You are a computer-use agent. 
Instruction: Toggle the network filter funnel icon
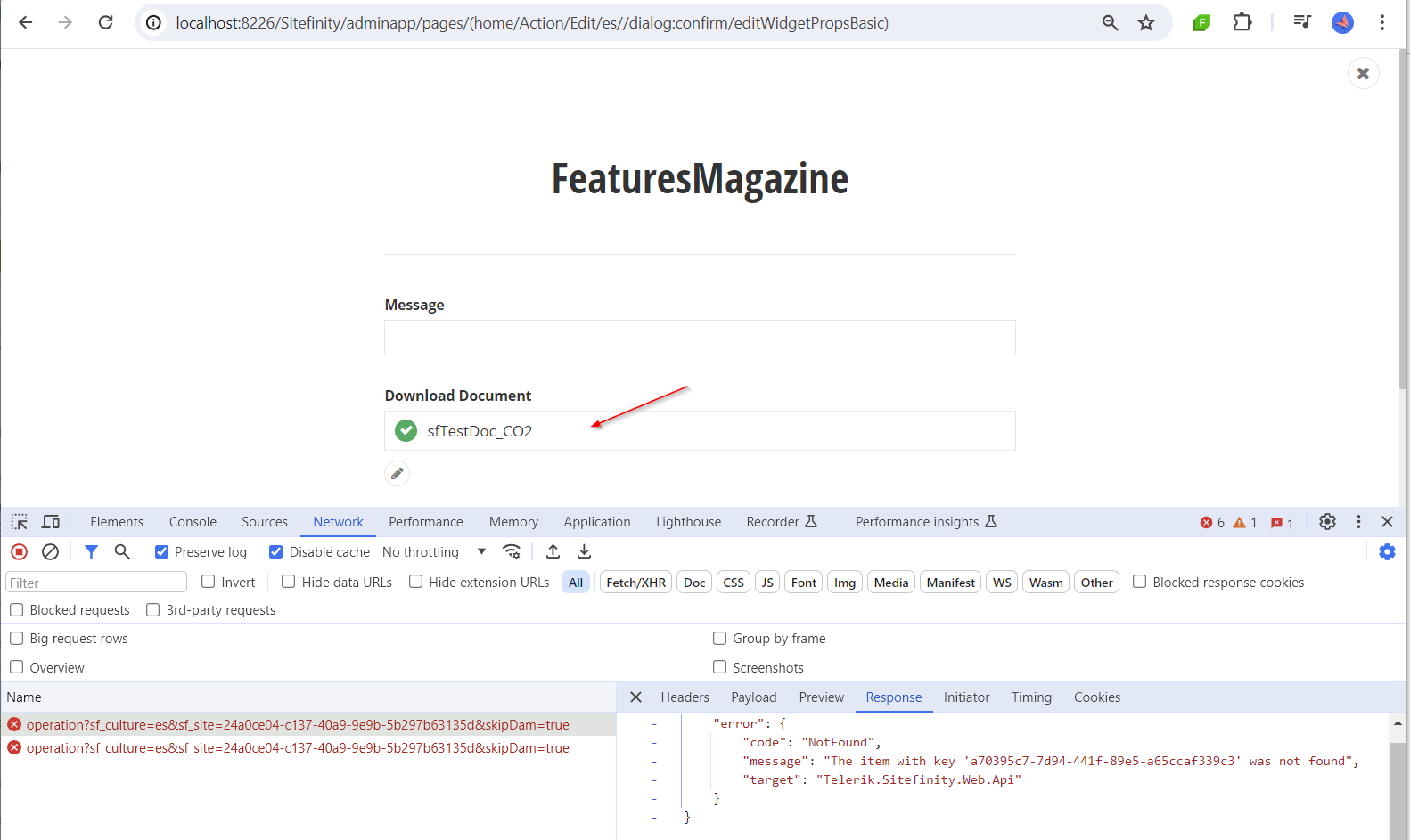[x=91, y=552]
